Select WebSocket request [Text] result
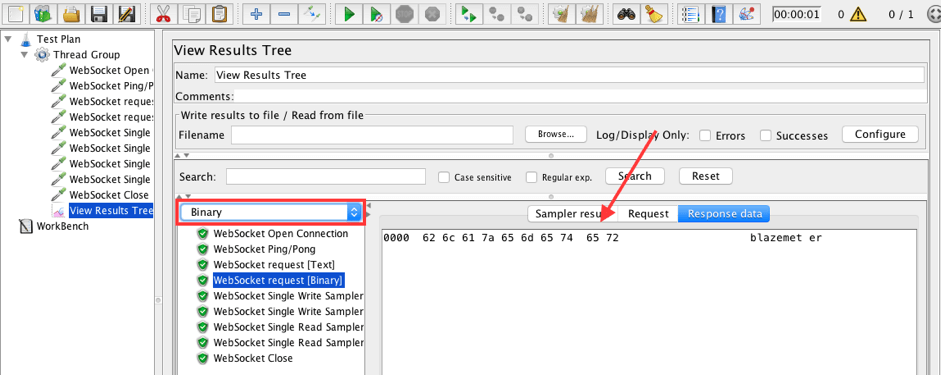This screenshot has height=375, width=941. click(274, 265)
